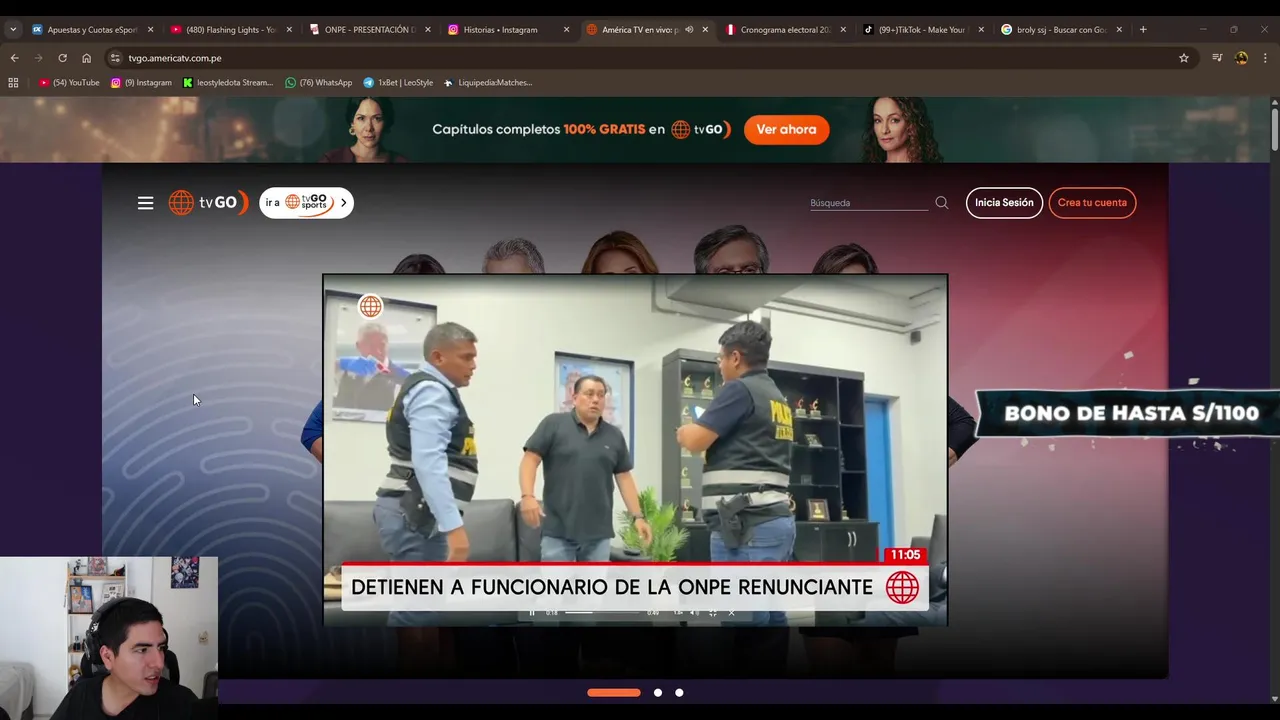Click the tvGO globe logo
Image resolution: width=1280 pixels, height=720 pixels.
(208, 203)
